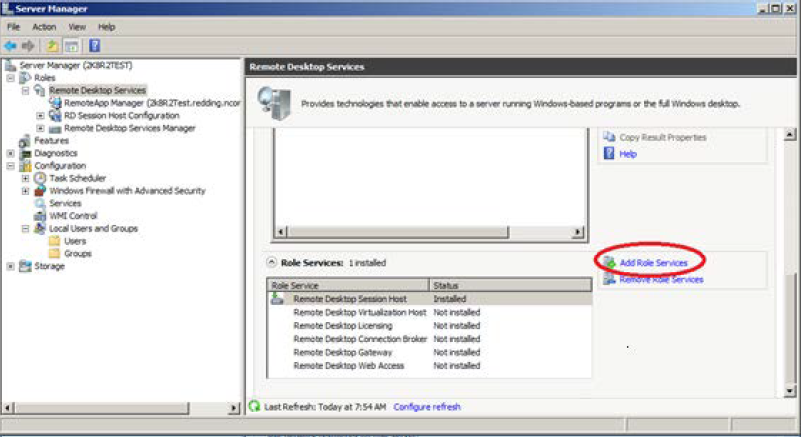Click the Groups folder icon
The image size is (801, 439).
pos(55,253)
